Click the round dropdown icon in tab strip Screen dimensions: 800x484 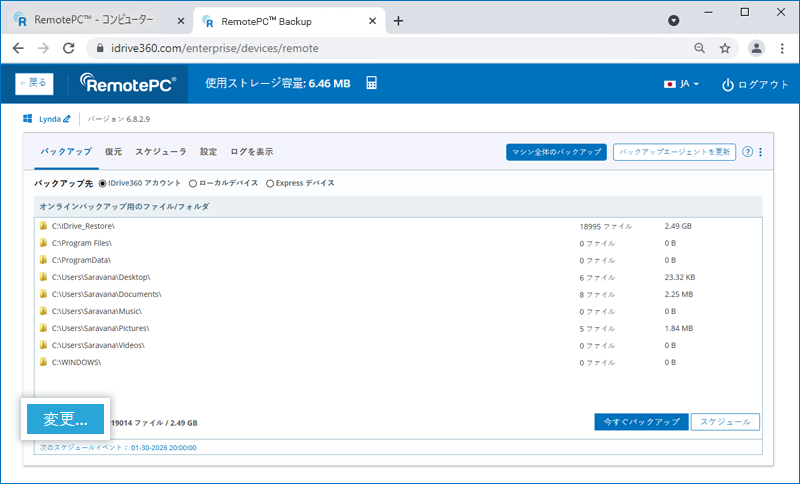click(673, 20)
